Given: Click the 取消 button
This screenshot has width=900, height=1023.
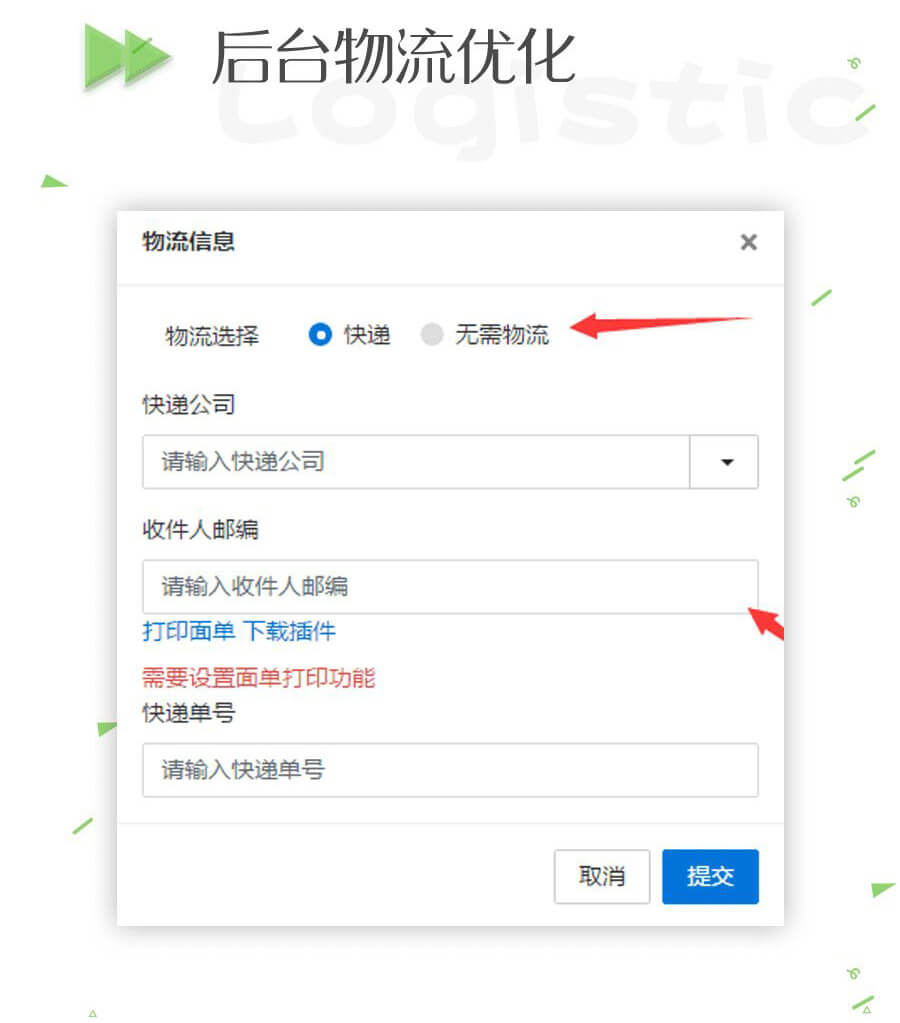Looking at the screenshot, I should tap(602, 876).
